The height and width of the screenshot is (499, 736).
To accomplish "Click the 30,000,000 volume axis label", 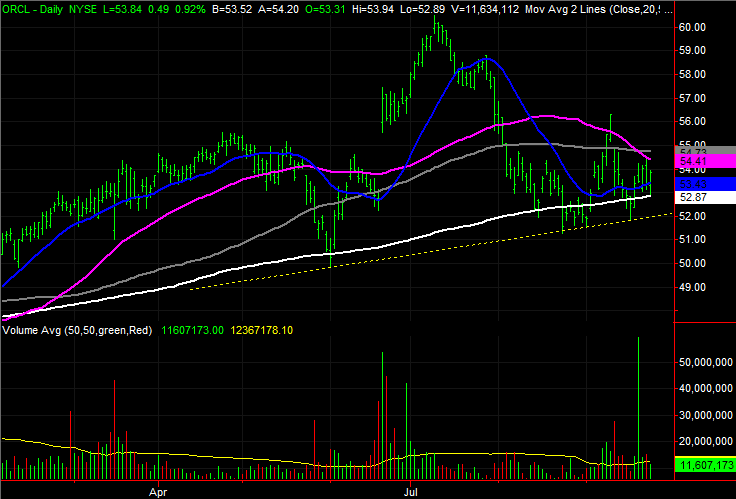I will (705, 415).
